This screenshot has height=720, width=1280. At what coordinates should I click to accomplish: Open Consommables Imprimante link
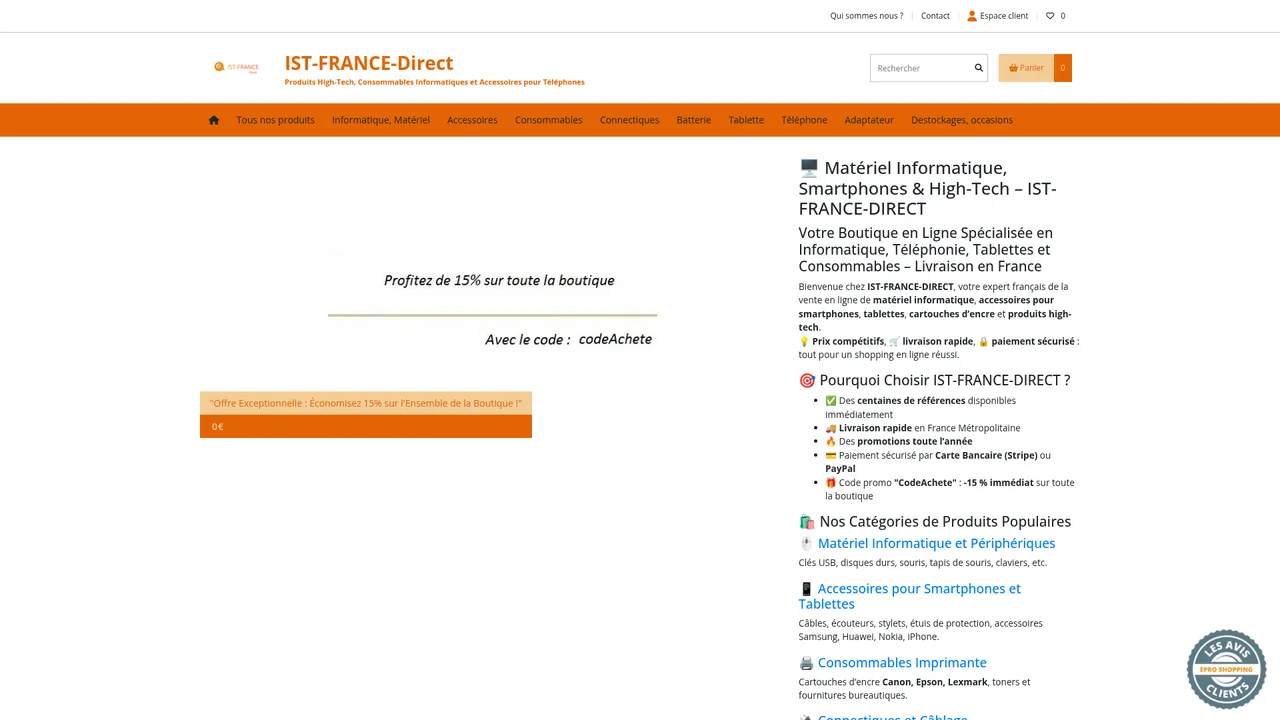tap(902, 663)
